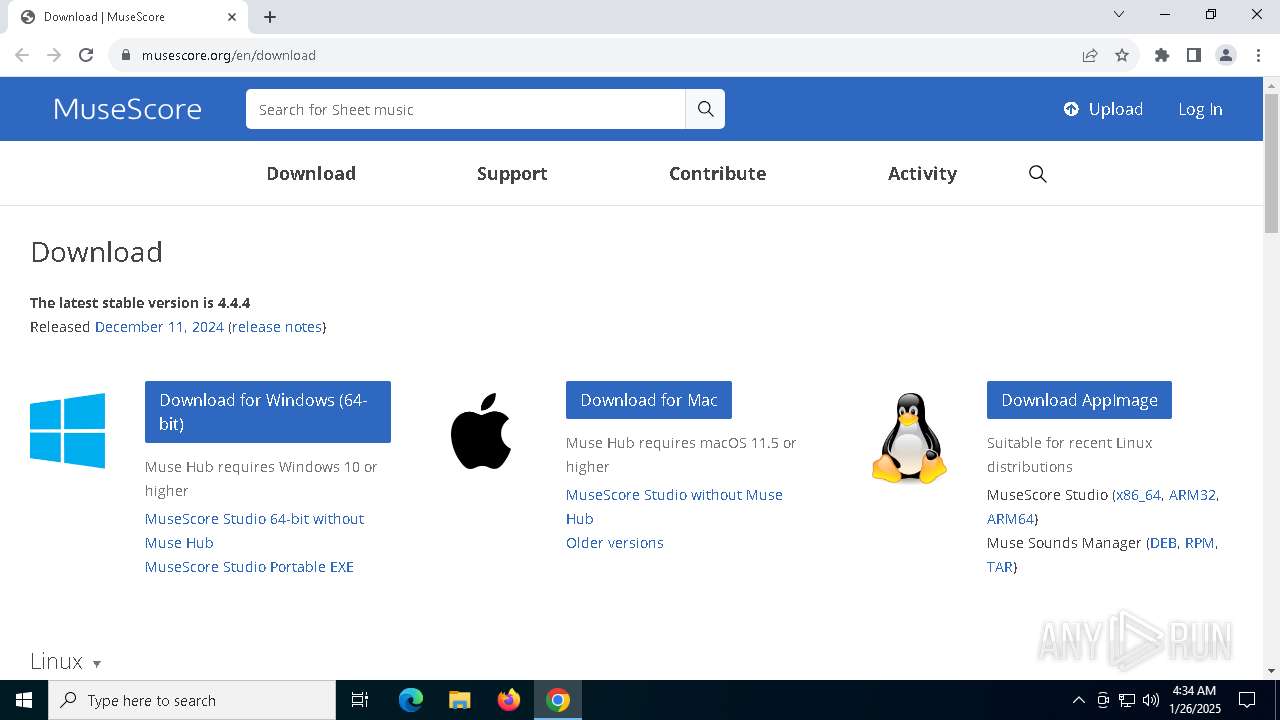Open the Older versions link

tap(615, 543)
